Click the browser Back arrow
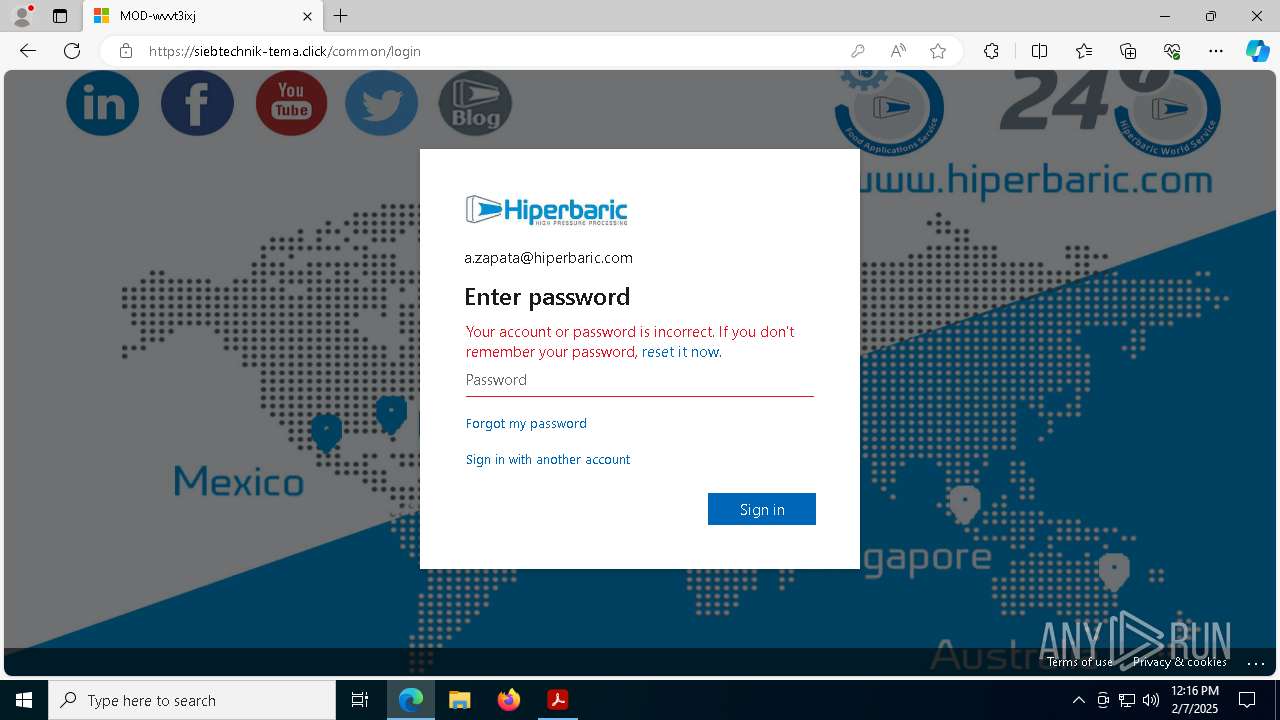The height and width of the screenshot is (720, 1280). click(x=28, y=51)
